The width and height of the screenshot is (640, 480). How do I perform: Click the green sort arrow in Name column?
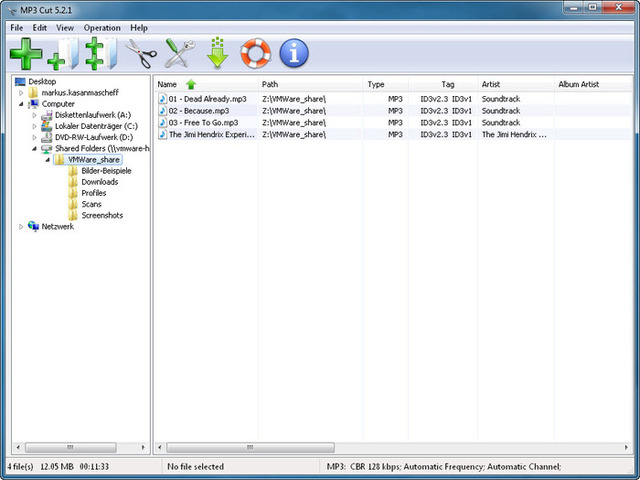(x=191, y=84)
